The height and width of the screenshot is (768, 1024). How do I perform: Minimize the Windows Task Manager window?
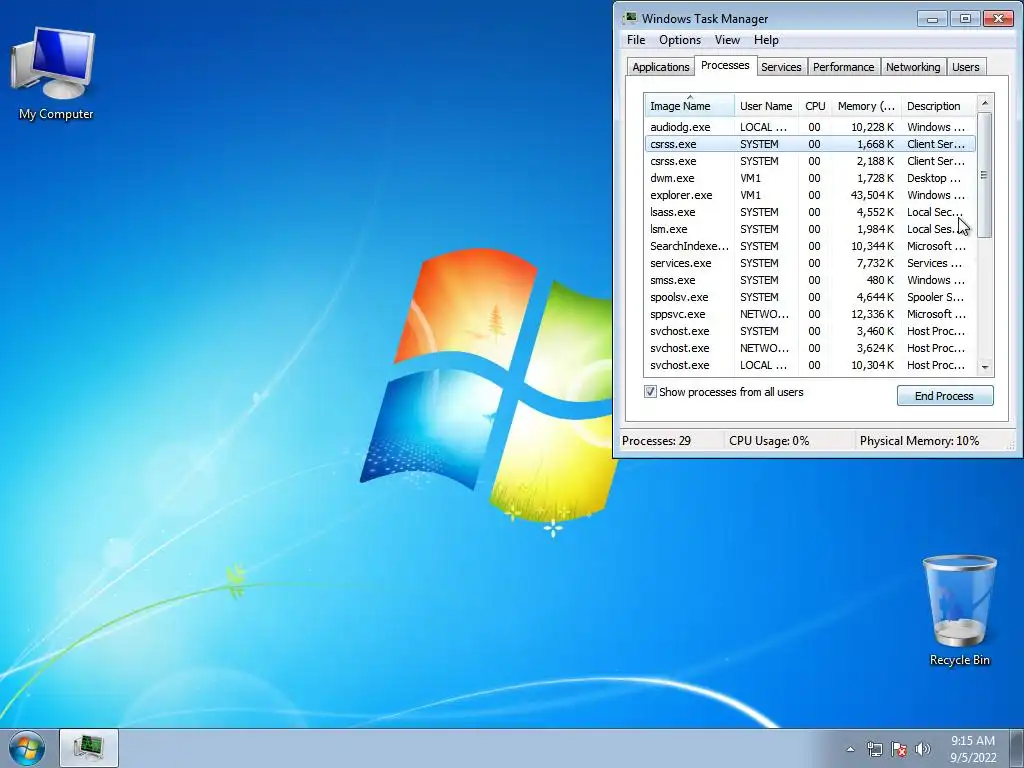coord(932,18)
